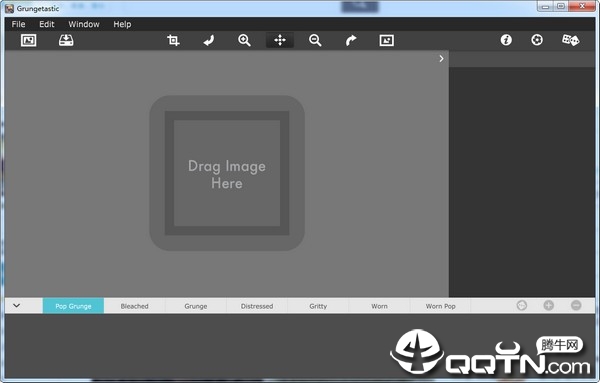Viewport: 600px width, 383px height.
Task: Click the save image toolbar icon
Action: click(x=66, y=40)
